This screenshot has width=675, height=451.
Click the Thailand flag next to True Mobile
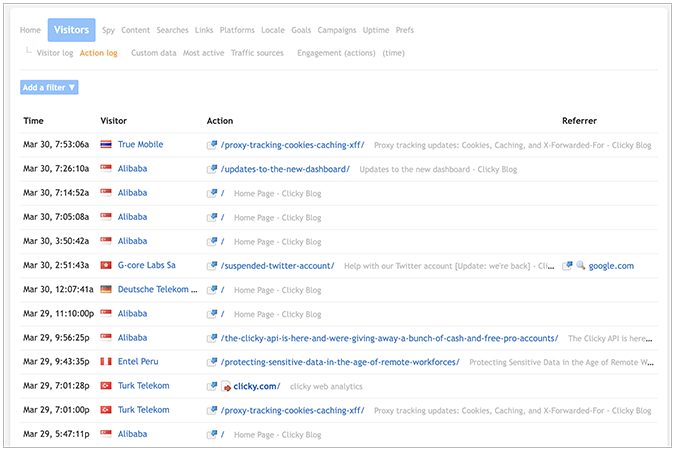coord(106,144)
